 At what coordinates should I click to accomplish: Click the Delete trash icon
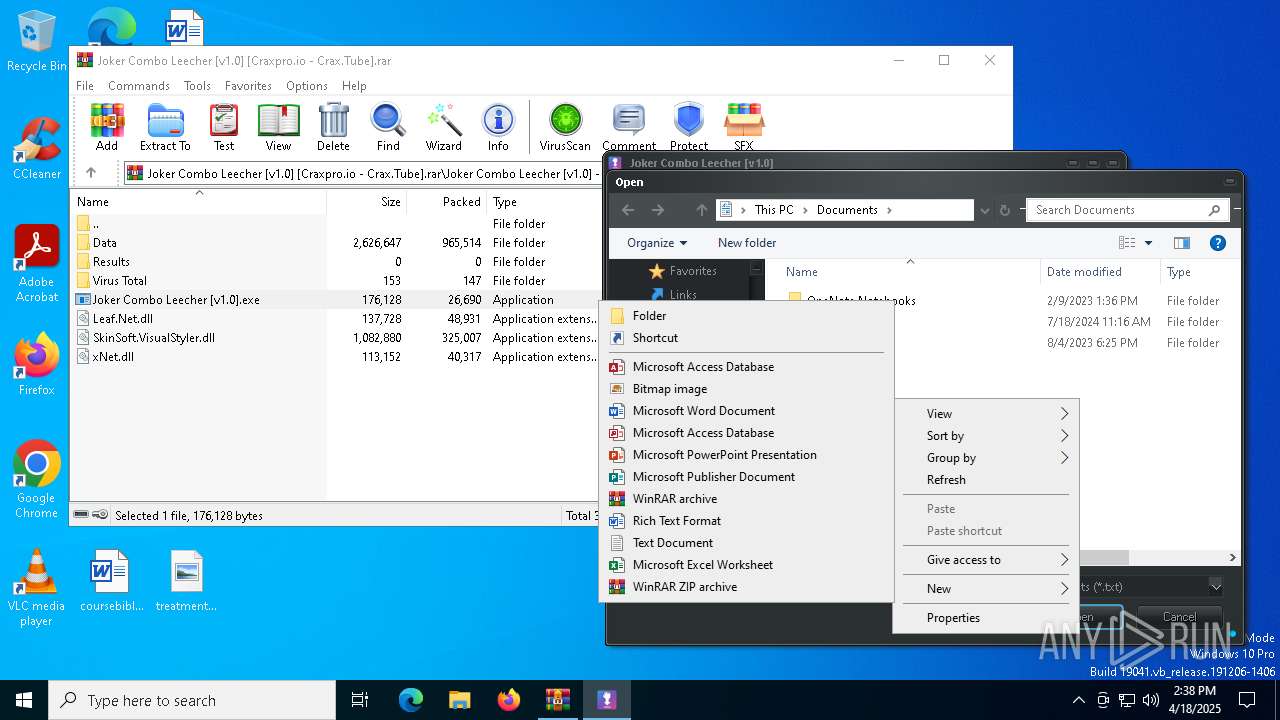click(333, 127)
